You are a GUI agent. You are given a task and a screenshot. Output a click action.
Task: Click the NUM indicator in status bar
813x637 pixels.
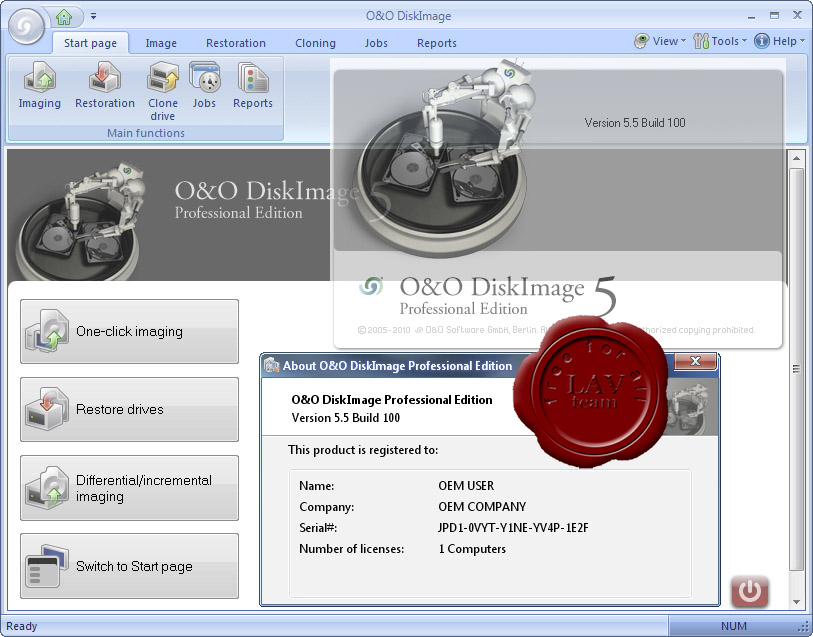click(x=734, y=626)
